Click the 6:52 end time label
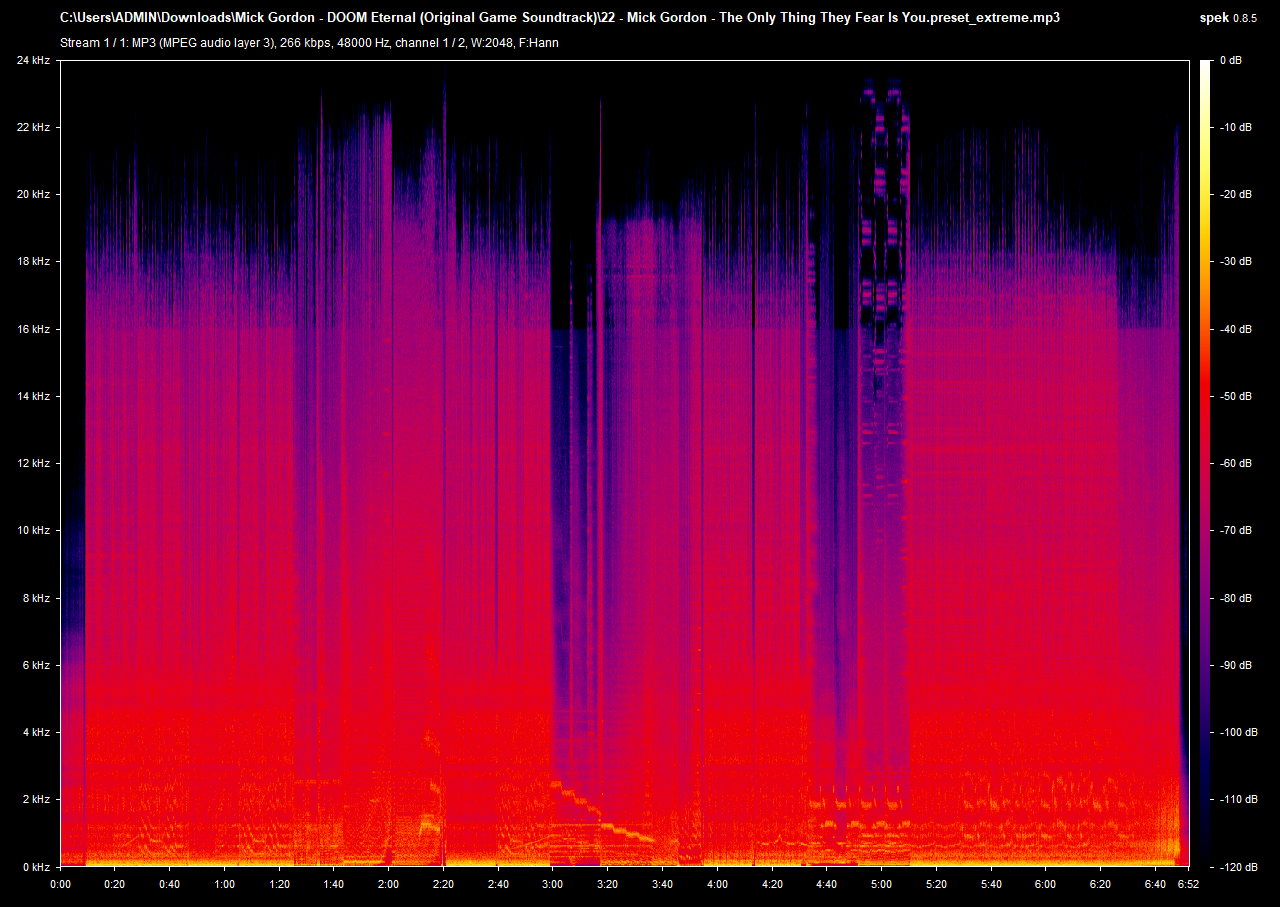Image resolution: width=1280 pixels, height=907 pixels. point(1188,885)
